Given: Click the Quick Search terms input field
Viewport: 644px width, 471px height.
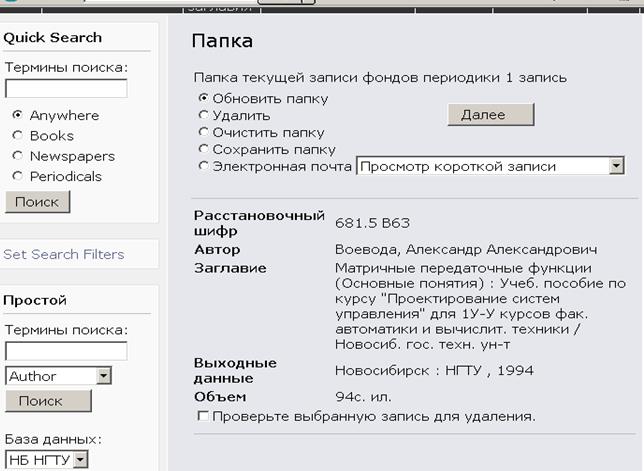Looking at the screenshot, I should (66, 89).
